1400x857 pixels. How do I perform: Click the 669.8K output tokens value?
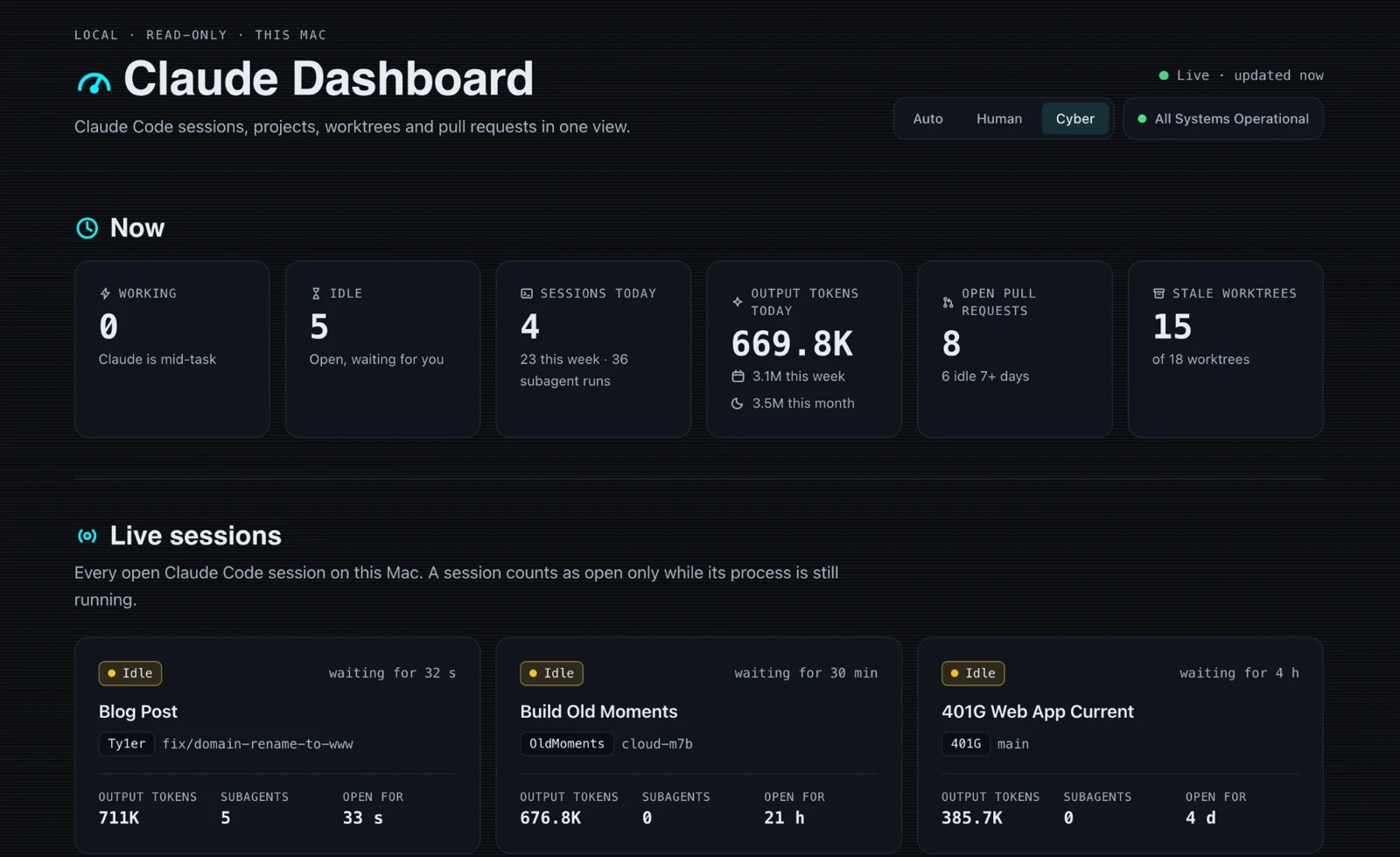[792, 344]
